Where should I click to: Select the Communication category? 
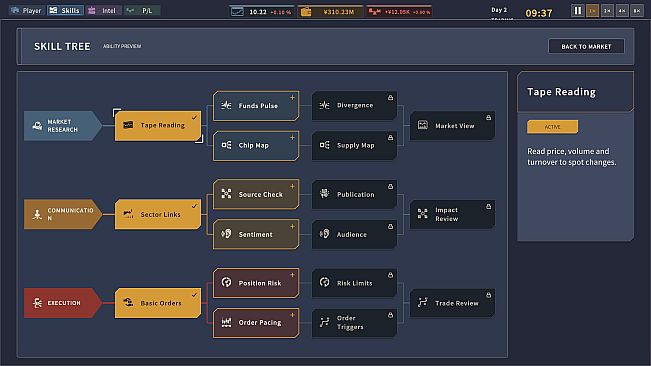click(x=62, y=214)
